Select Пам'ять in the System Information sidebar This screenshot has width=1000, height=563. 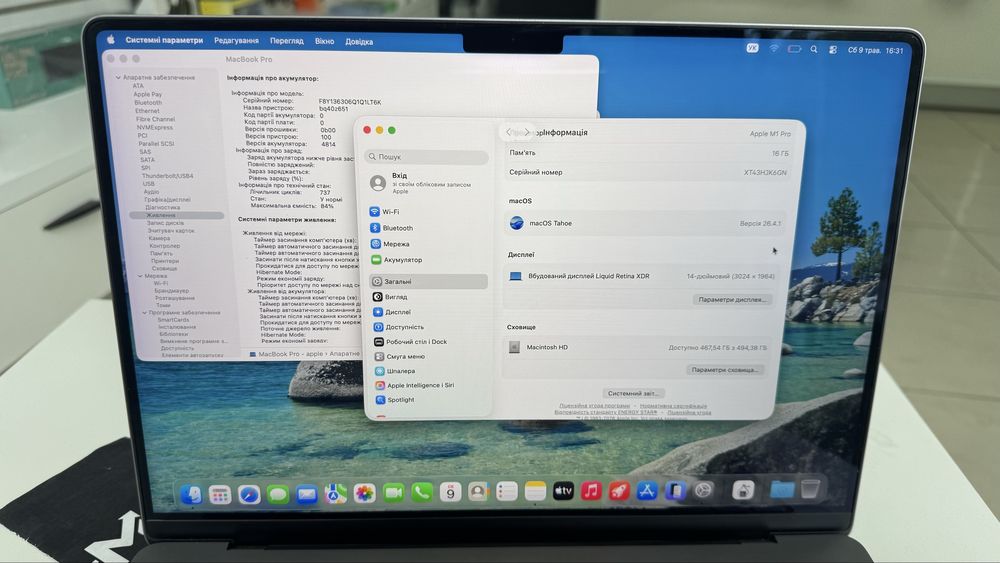(161, 253)
